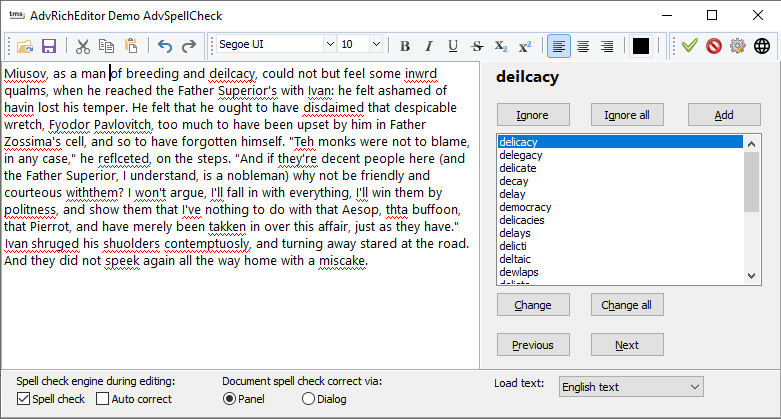Cut selected text with the scissors icon

tap(83, 46)
